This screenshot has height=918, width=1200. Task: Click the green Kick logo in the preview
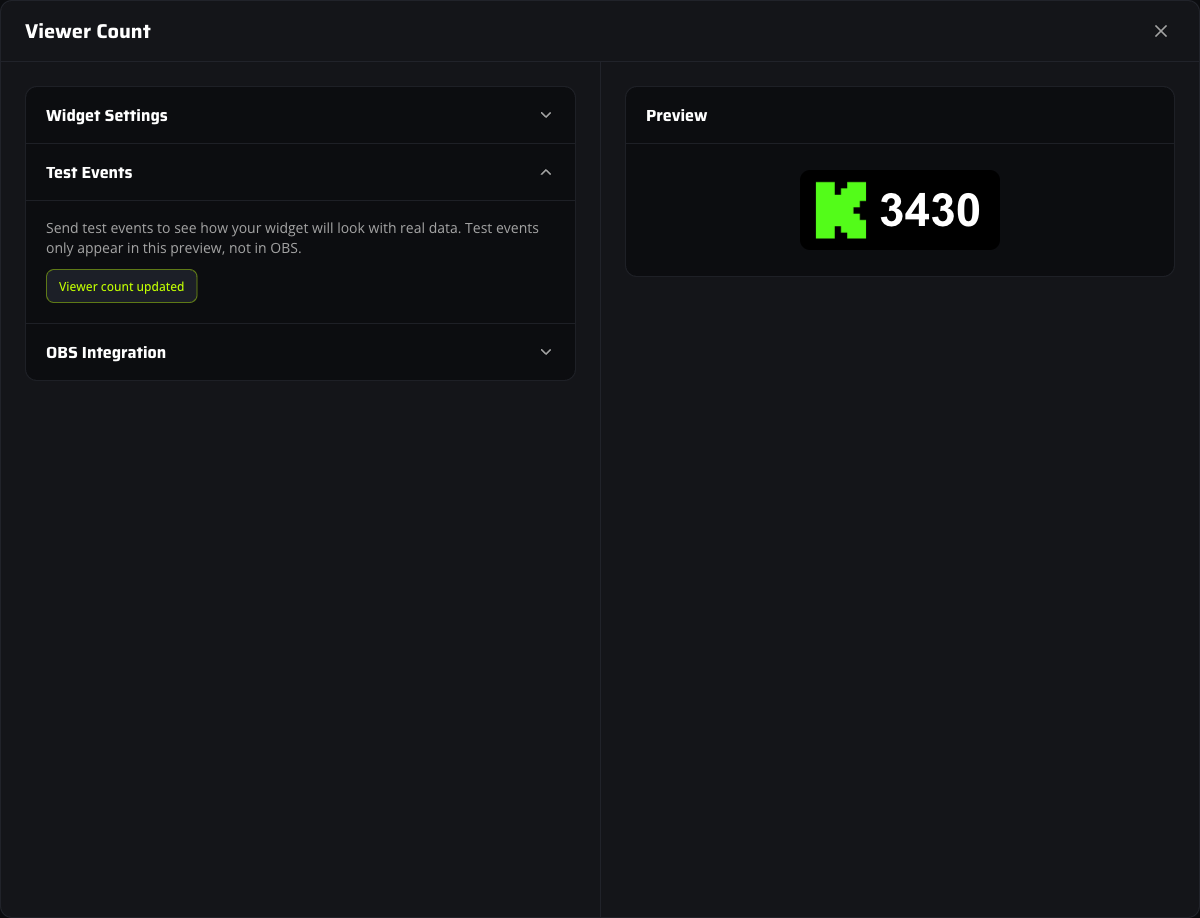pos(841,210)
